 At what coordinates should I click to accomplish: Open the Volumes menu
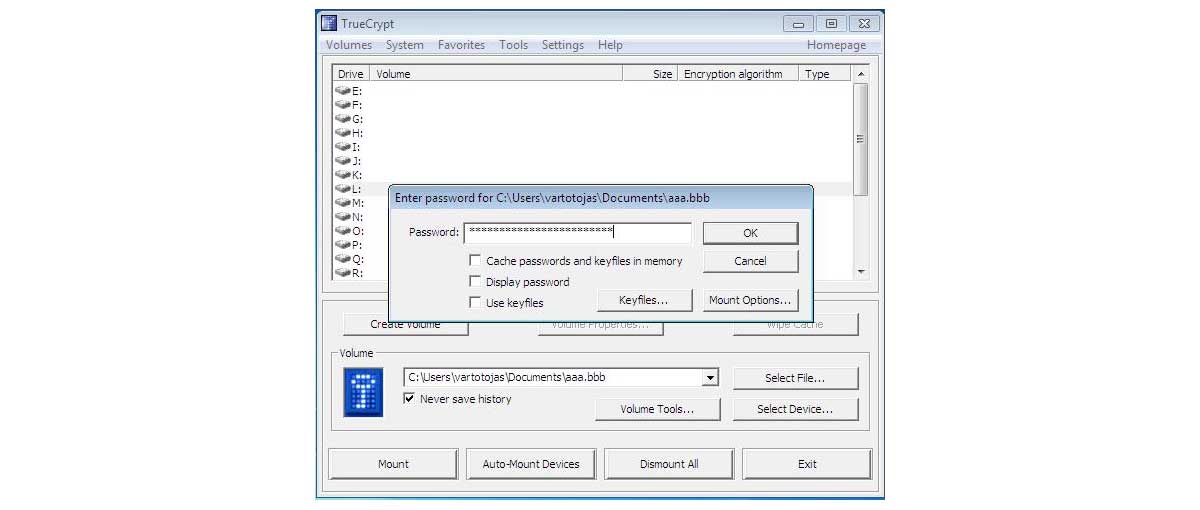click(x=349, y=45)
